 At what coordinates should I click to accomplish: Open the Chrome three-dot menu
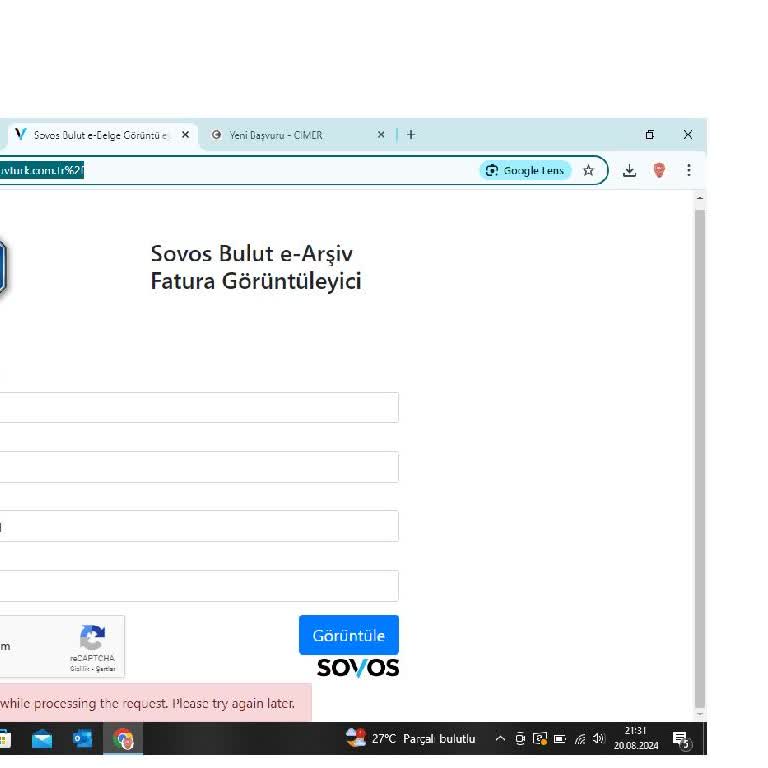click(689, 170)
